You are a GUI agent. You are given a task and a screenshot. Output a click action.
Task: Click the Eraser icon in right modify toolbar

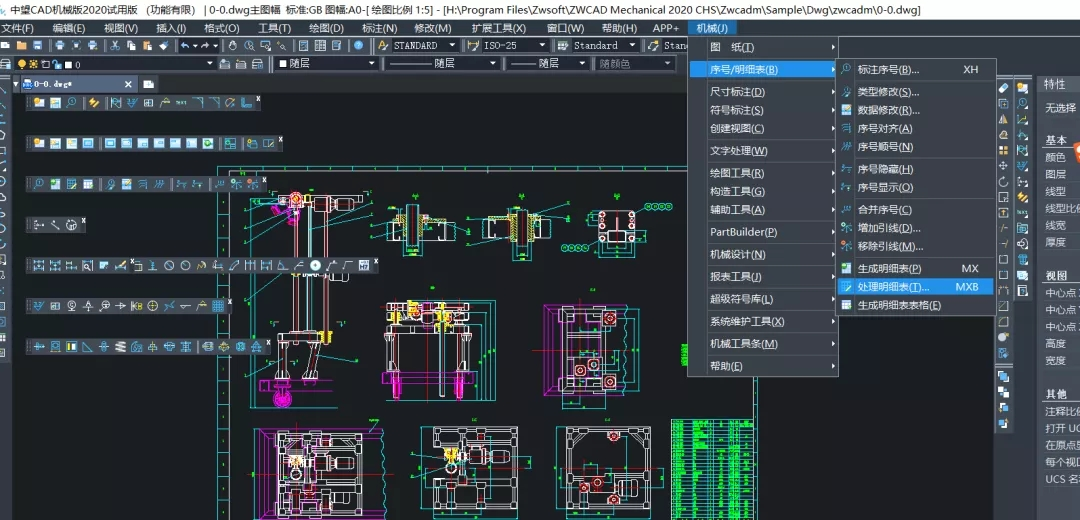tap(1004, 88)
